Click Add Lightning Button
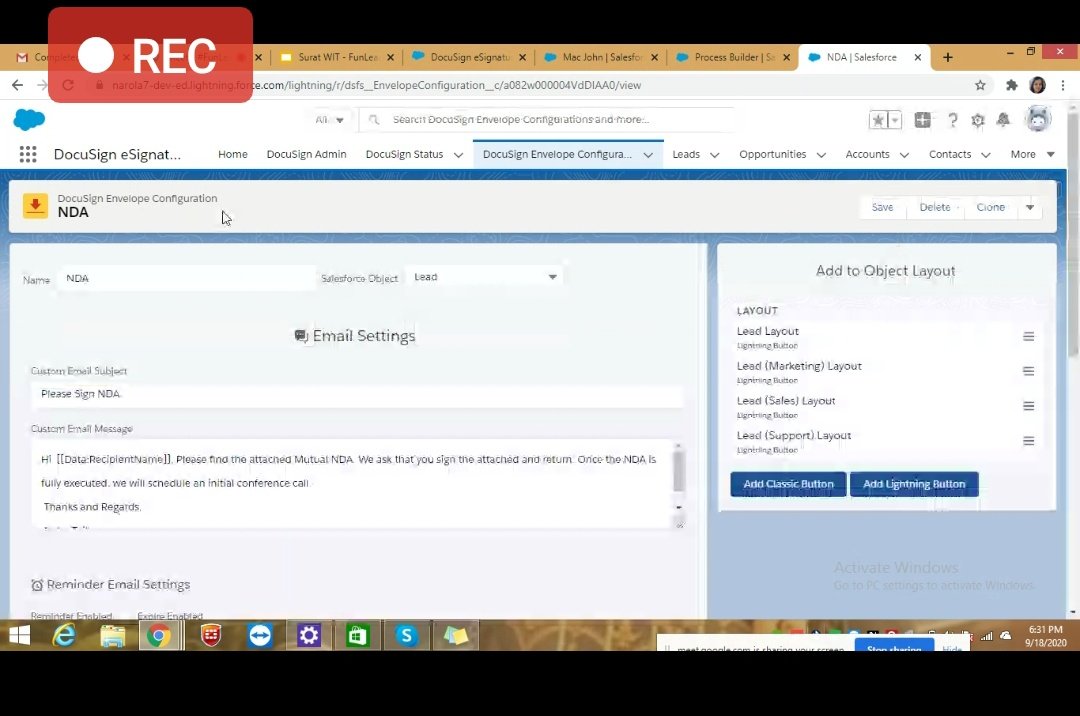Viewport: 1080px width, 716px height. pyautogui.click(x=914, y=484)
